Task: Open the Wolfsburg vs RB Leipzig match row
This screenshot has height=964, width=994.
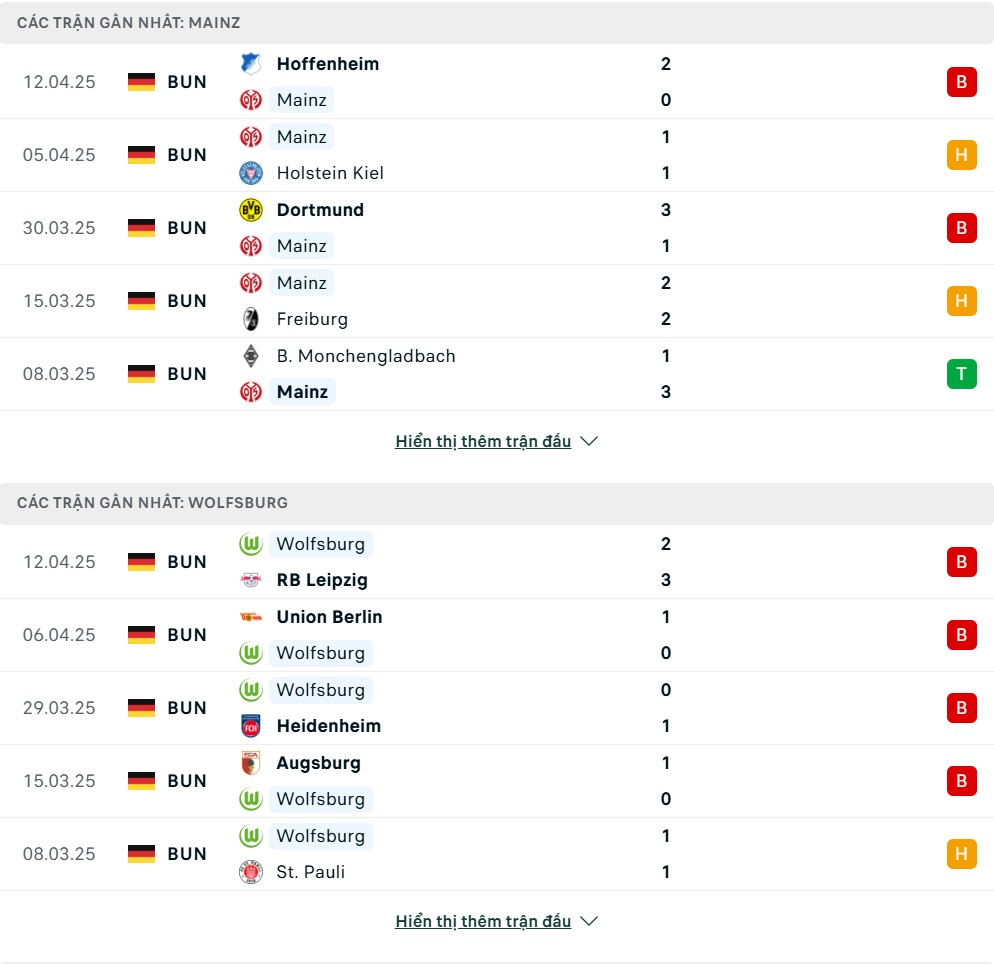Action: coord(497,562)
